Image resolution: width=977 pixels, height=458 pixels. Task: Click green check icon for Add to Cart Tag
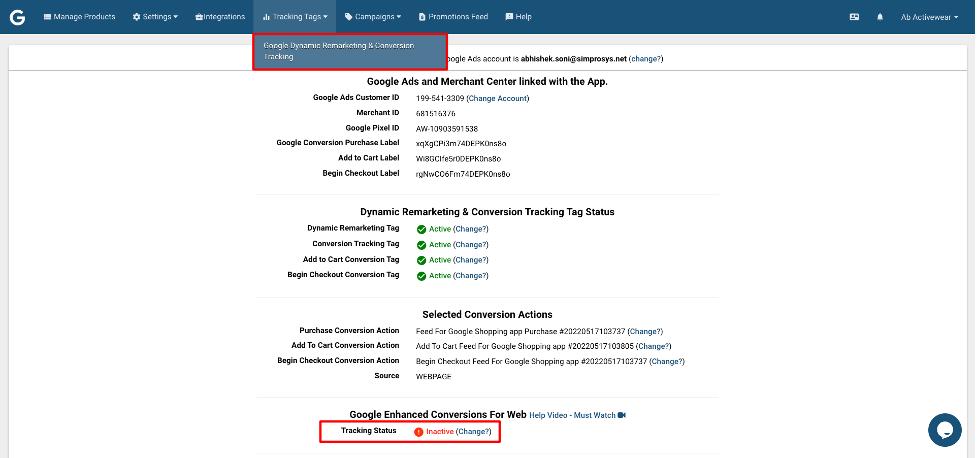tap(421, 260)
